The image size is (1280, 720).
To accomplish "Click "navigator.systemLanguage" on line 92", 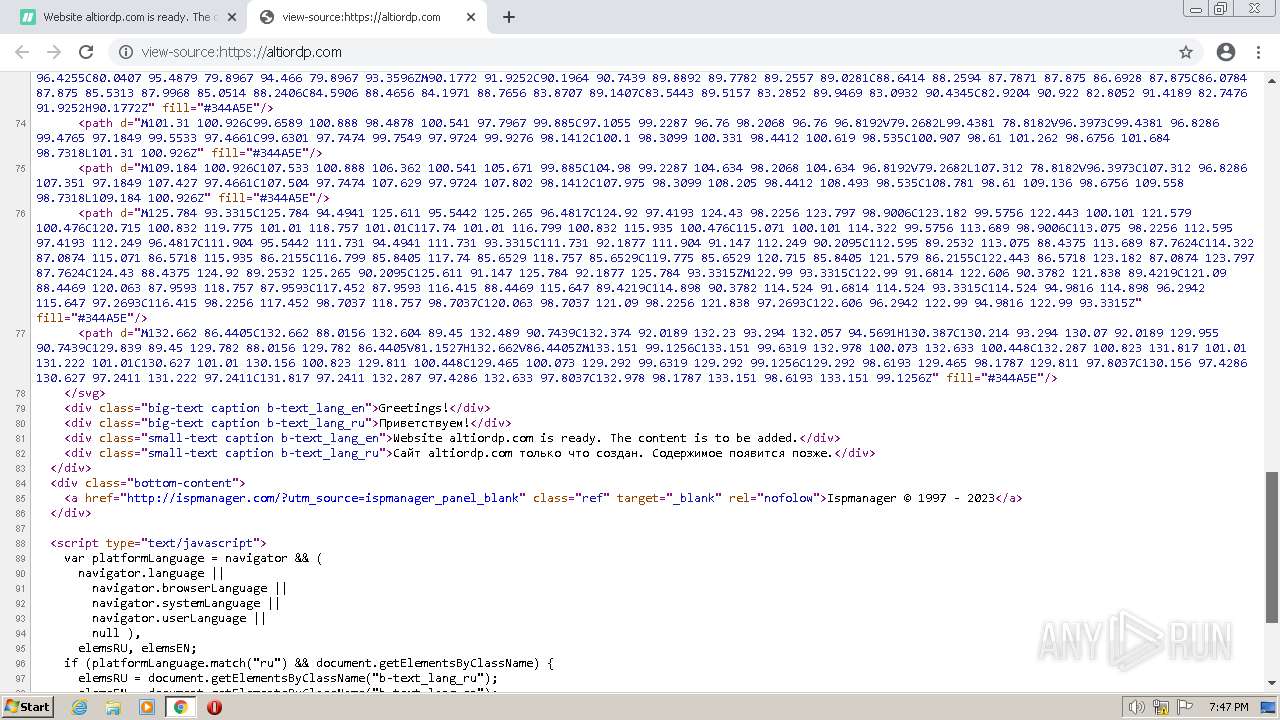I will coord(176,603).
